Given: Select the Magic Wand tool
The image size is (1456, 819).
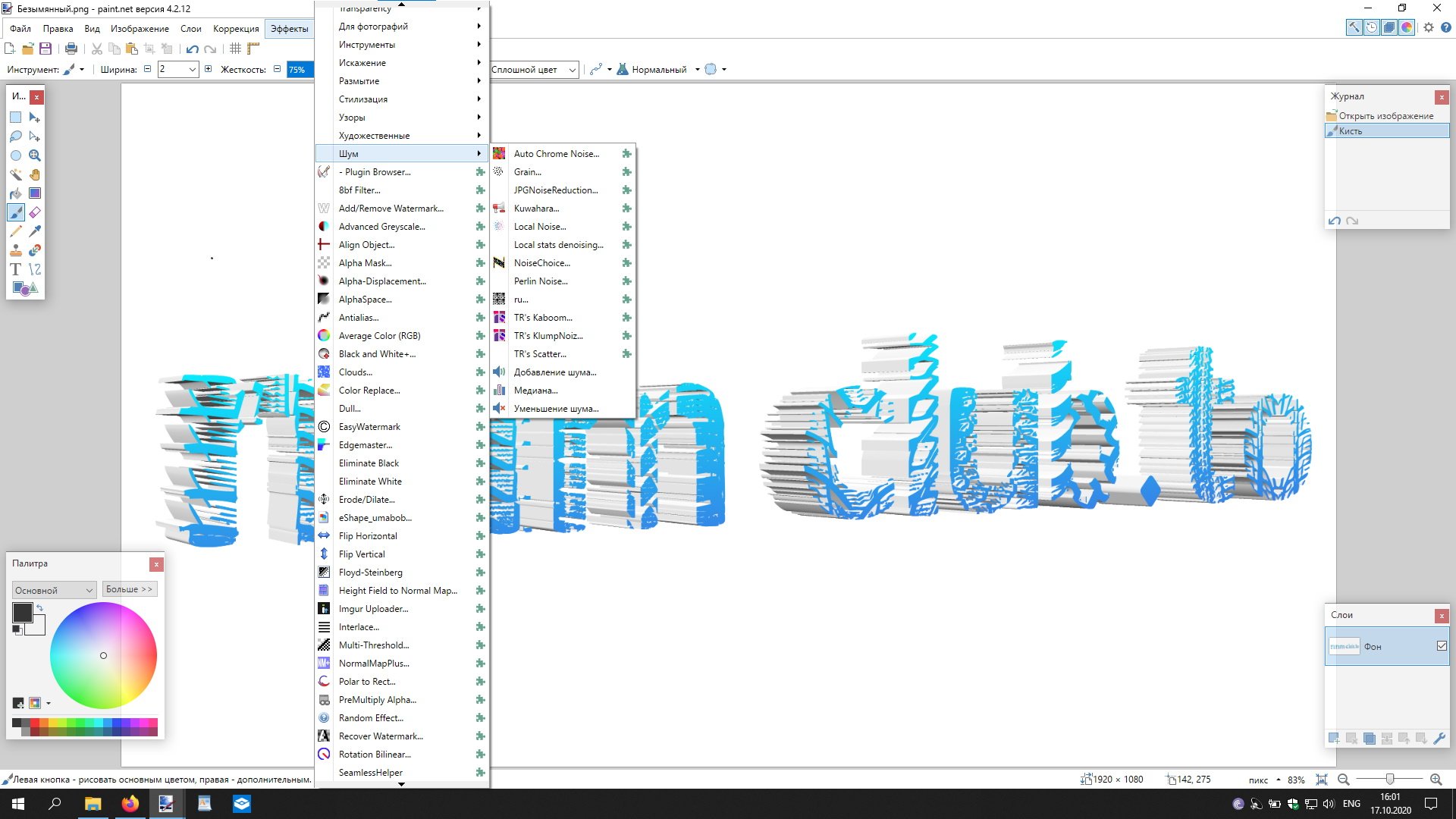Looking at the screenshot, I should (15, 174).
